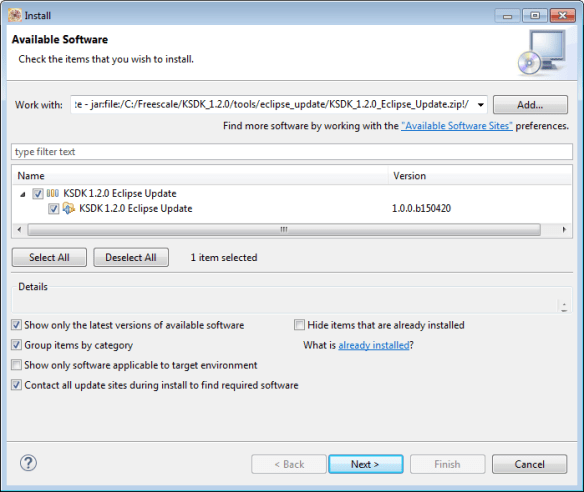This screenshot has width=584, height=492.
Task: Open the already installed link
Action: [374, 345]
